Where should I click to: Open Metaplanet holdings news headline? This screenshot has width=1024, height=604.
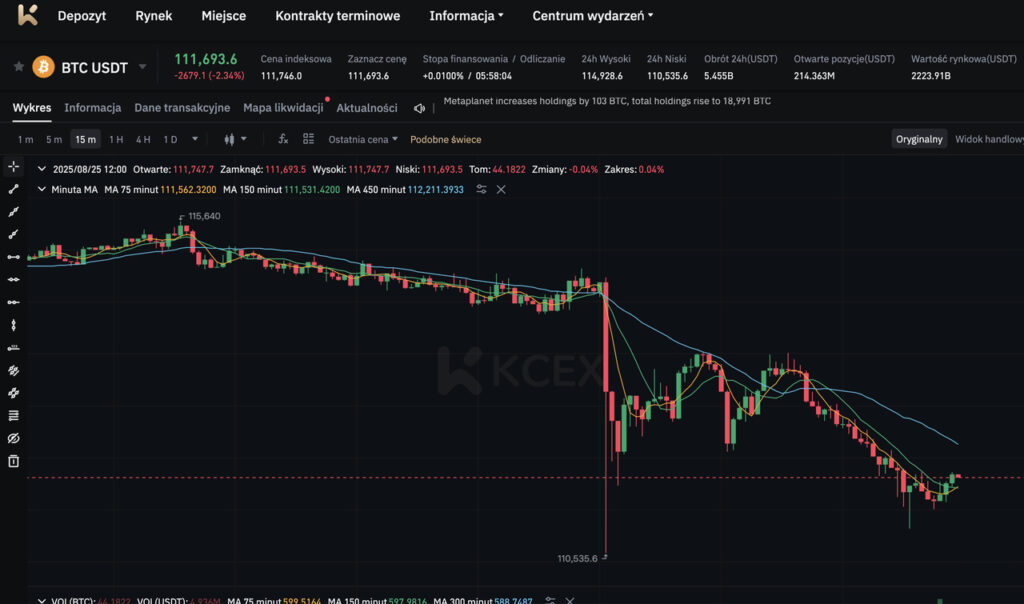(x=607, y=101)
